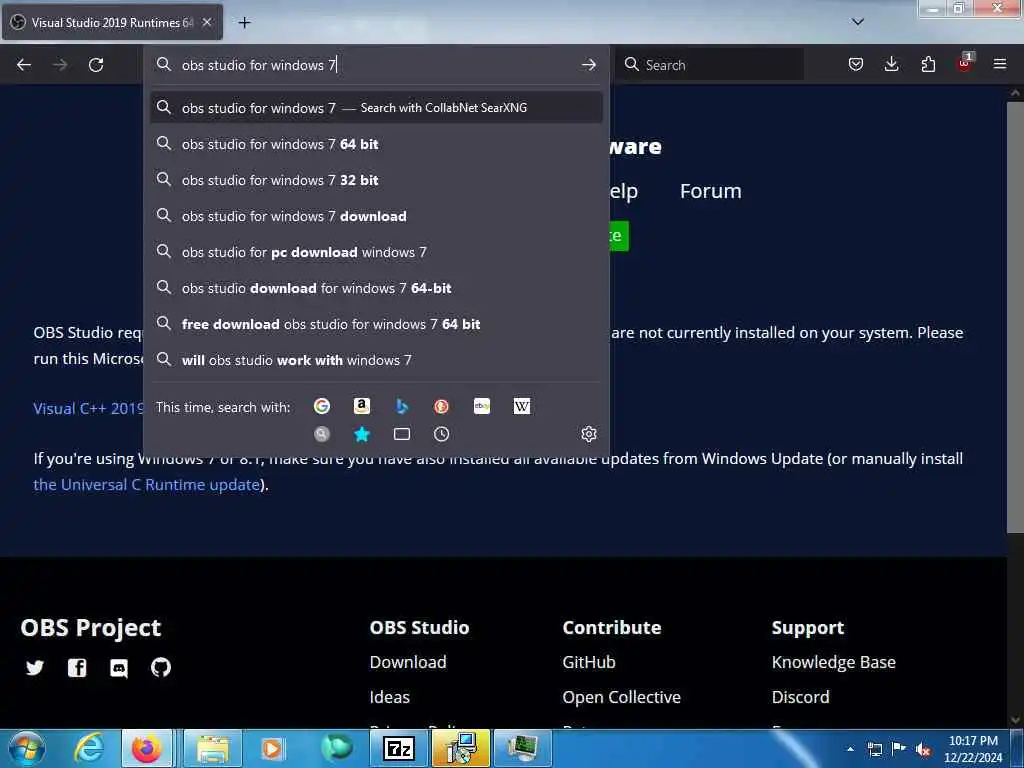Viewport: 1024px width, 768px height.
Task: Search this time with Amazon
Action: tap(361, 406)
